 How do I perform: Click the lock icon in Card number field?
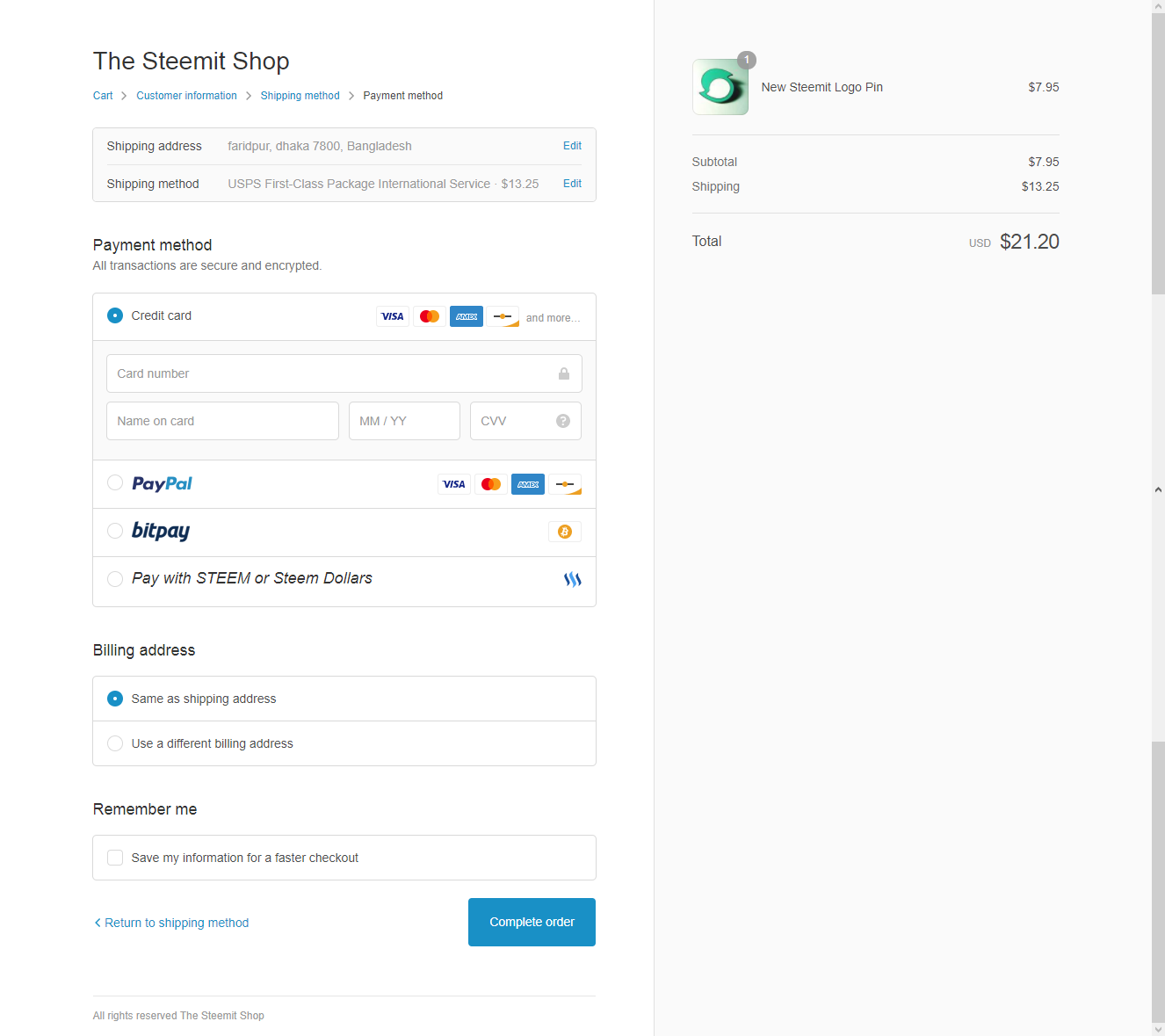pyautogui.click(x=564, y=373)
